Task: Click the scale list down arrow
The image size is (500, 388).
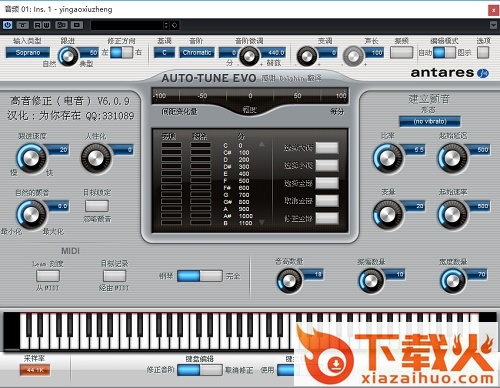Action: click(x=262, y=222)
